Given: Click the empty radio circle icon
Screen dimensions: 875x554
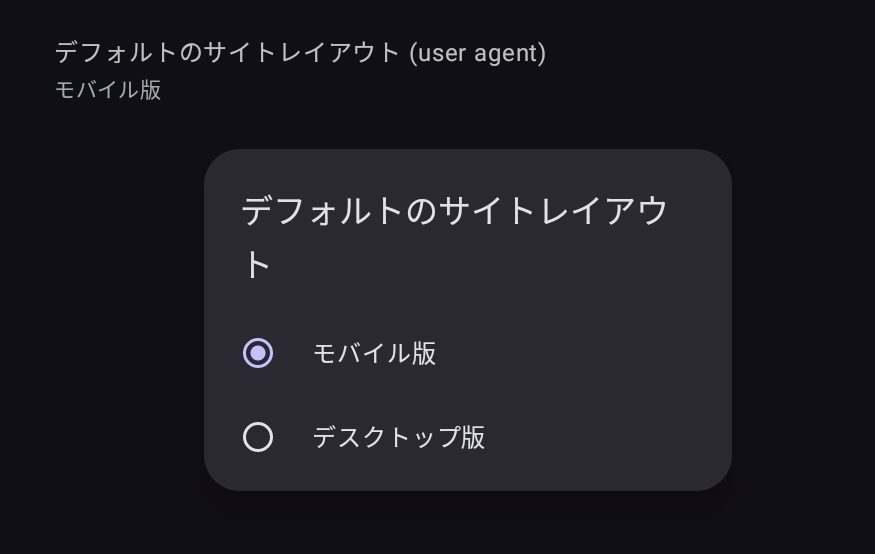Looking at the screenshot, I should click(x=258, y=437).
